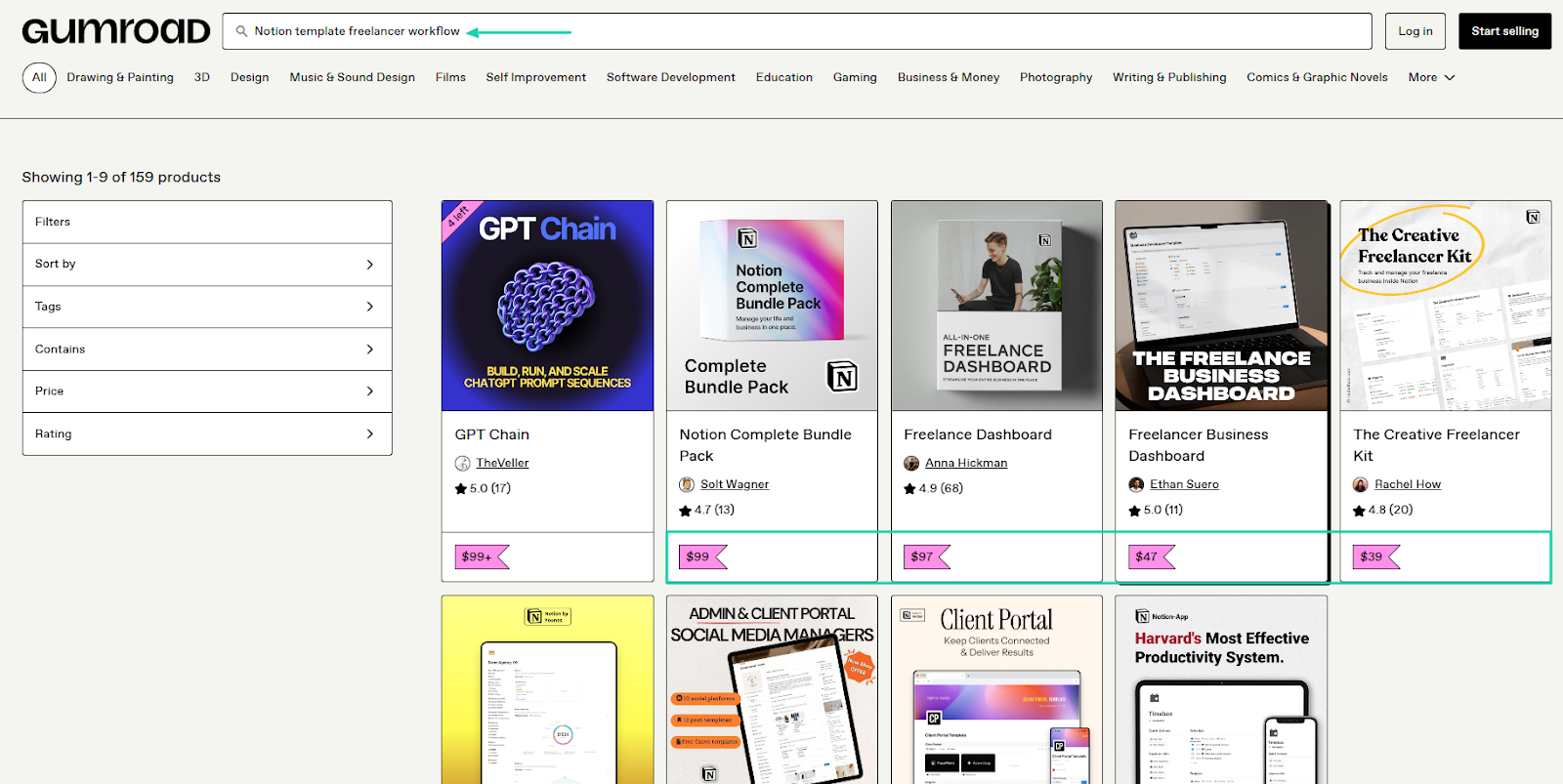Open Freelancer Business Dashboard title

[x=1199, y=445]
